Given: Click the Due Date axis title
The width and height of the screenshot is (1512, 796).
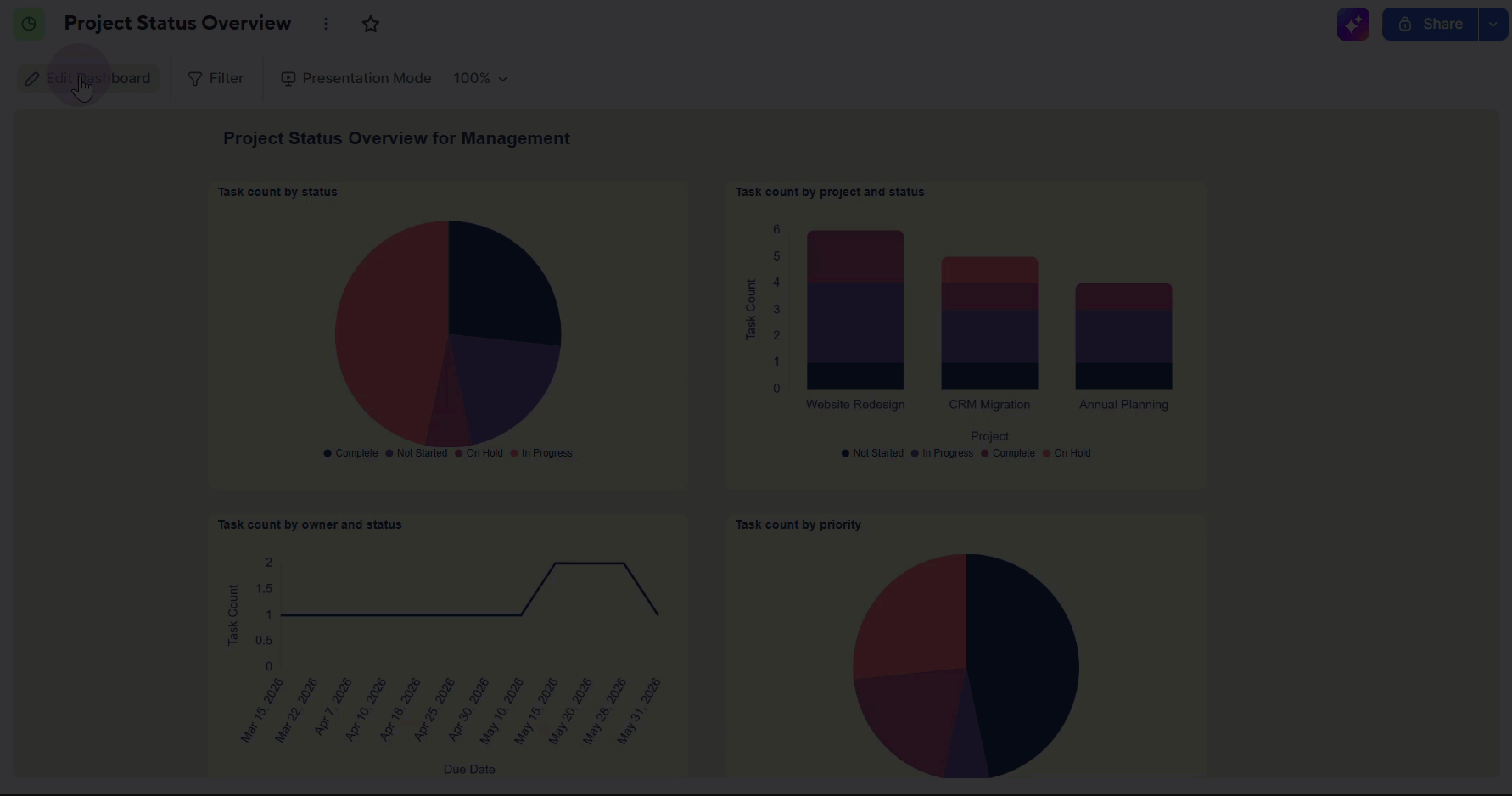Looking at the screenshot, I should (x=469, y=769).
